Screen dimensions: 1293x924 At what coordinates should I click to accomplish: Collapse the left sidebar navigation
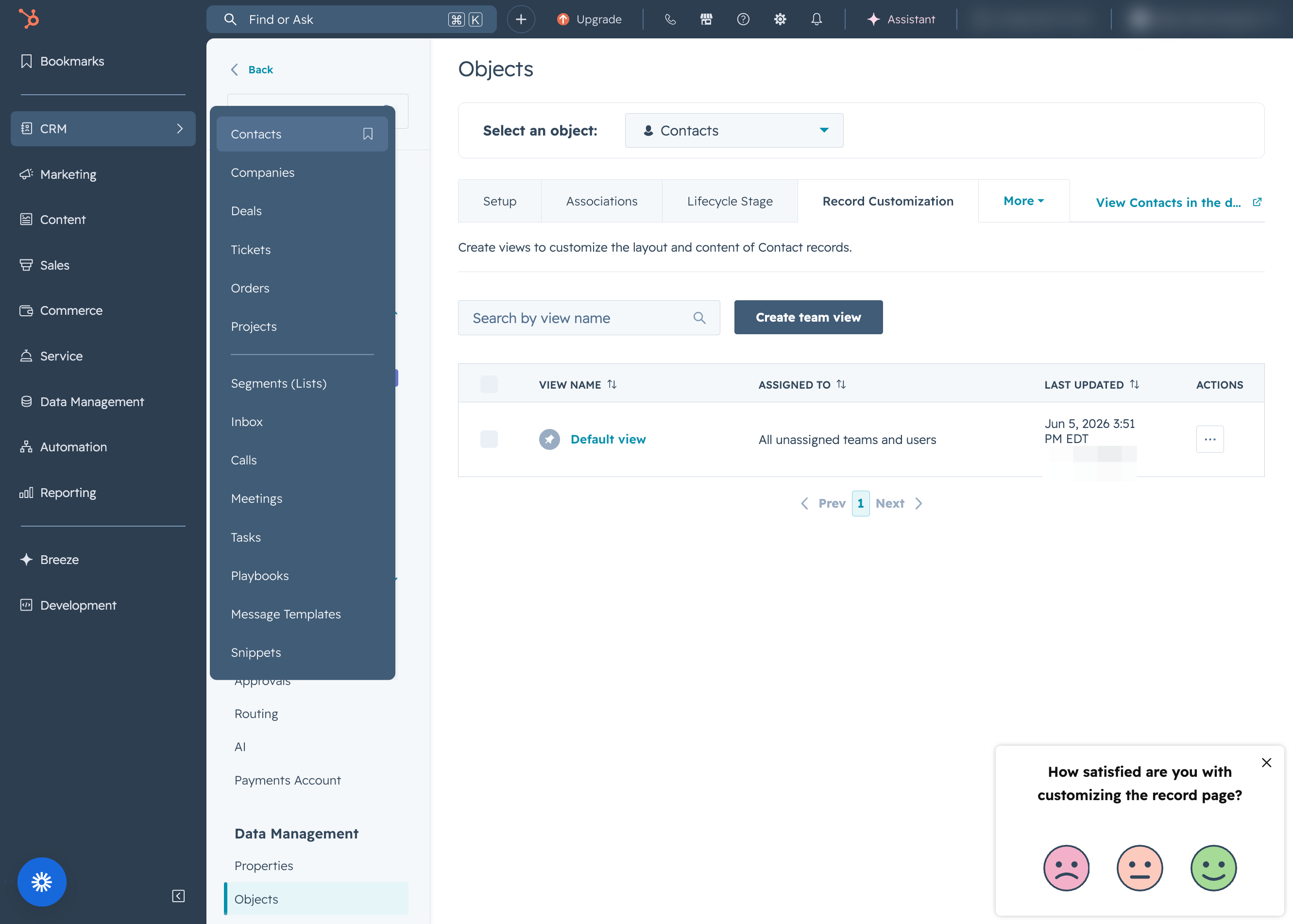178,896
